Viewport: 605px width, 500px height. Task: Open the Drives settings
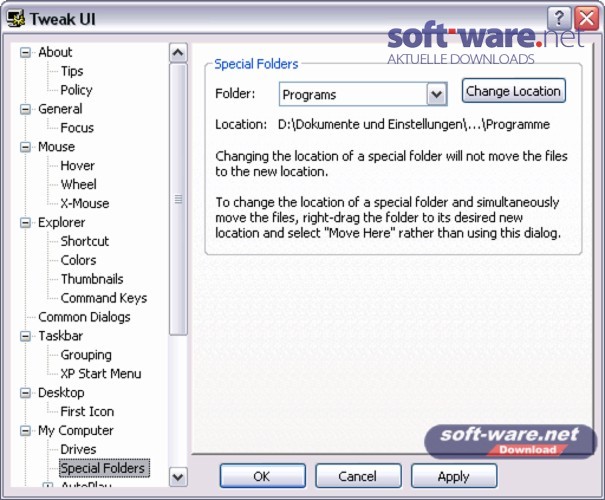pyautogui.click(x=78, y=449)
